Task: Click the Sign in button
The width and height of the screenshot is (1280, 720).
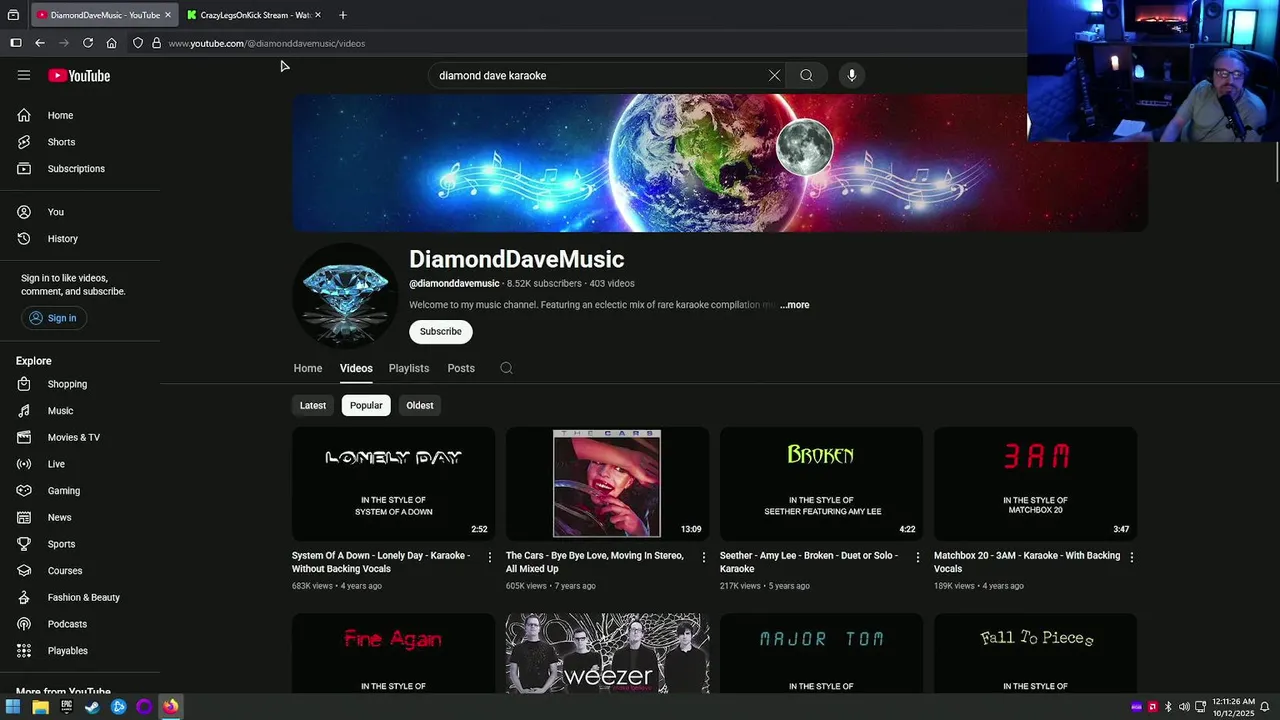Action: (x=52, y=318)
